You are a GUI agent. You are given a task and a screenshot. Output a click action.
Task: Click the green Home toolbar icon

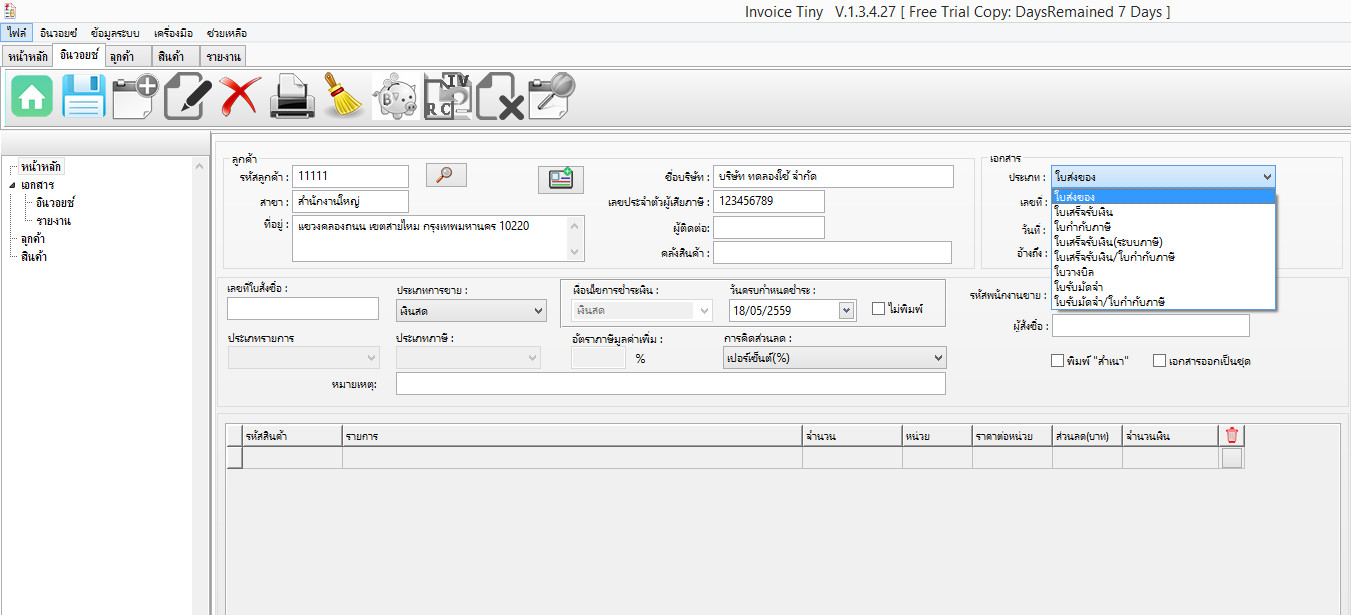32,97
